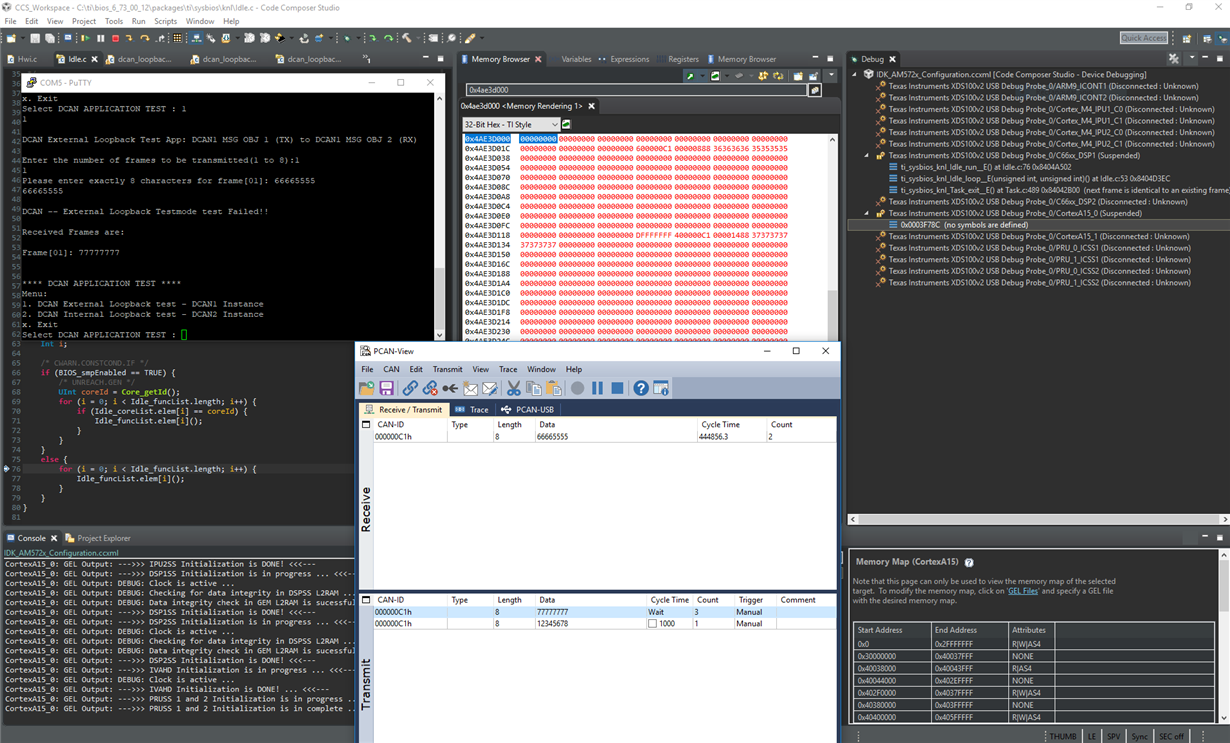This screenshot has height=743, width=1230.
Task: Open the Transmit menu in PCAN-View
Action: tap(447, 369)
